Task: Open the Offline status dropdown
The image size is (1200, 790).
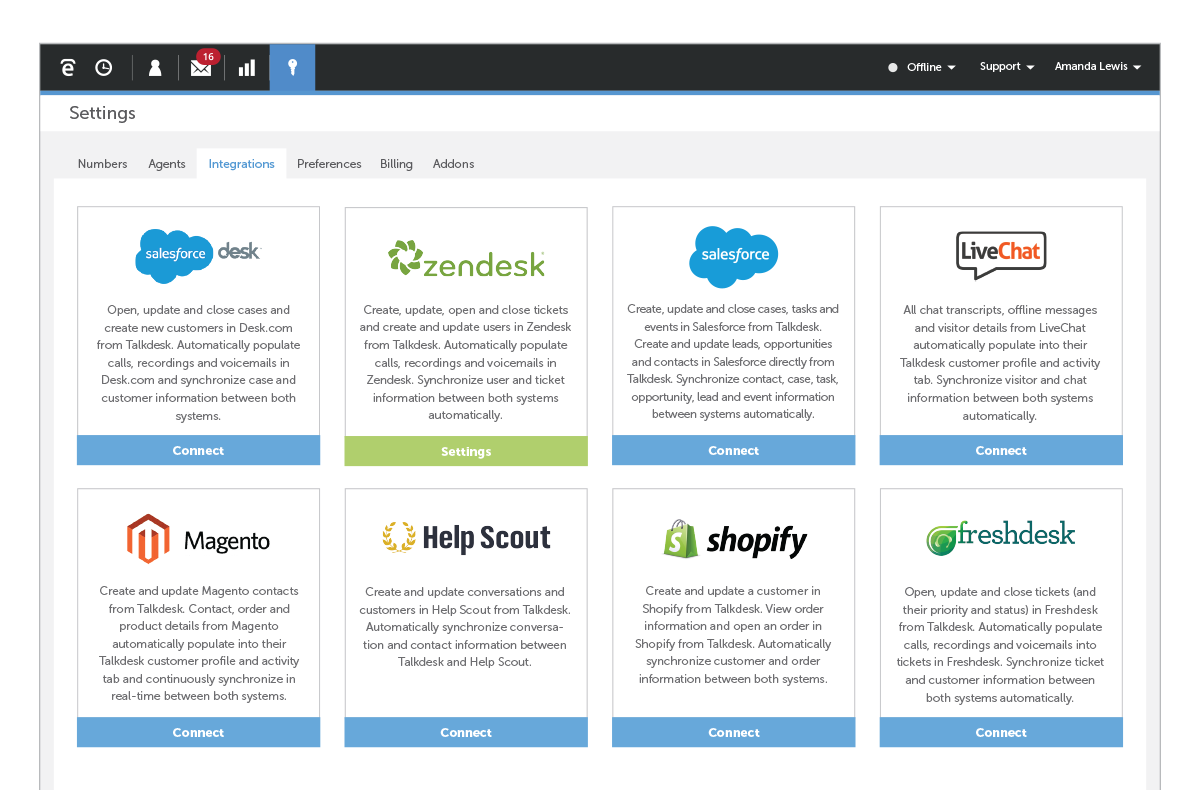Action: tap(922, 67)
